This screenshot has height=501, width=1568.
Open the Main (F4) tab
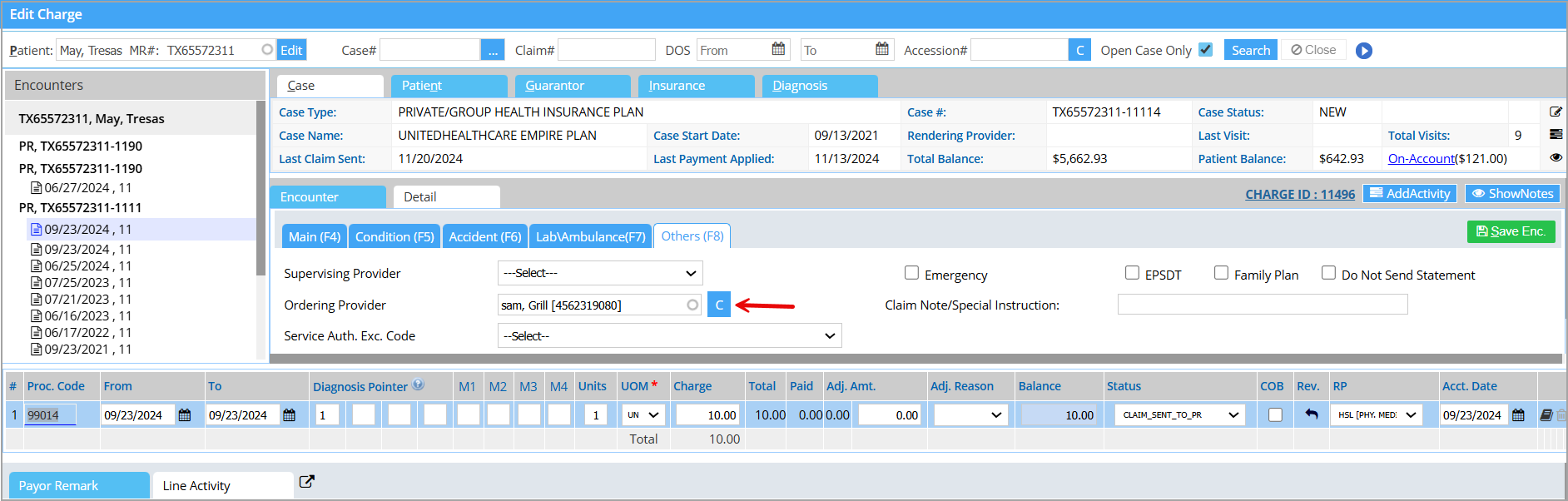pos(314,236)
